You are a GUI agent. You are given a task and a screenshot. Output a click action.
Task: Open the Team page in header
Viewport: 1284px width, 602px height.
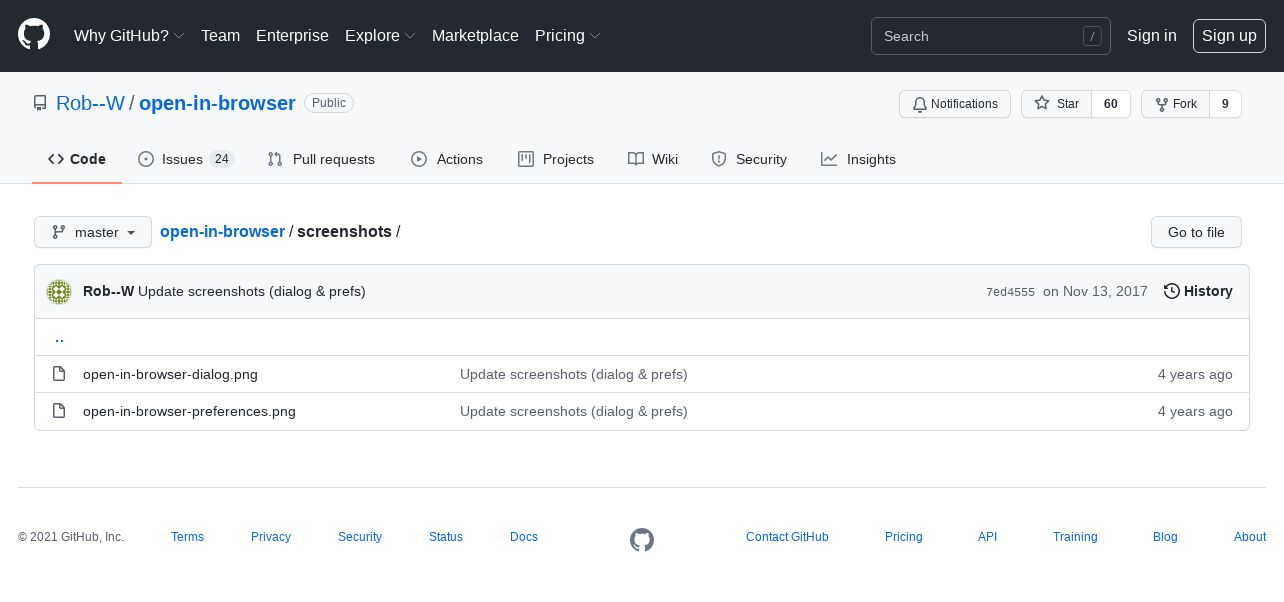pos(220,35)
